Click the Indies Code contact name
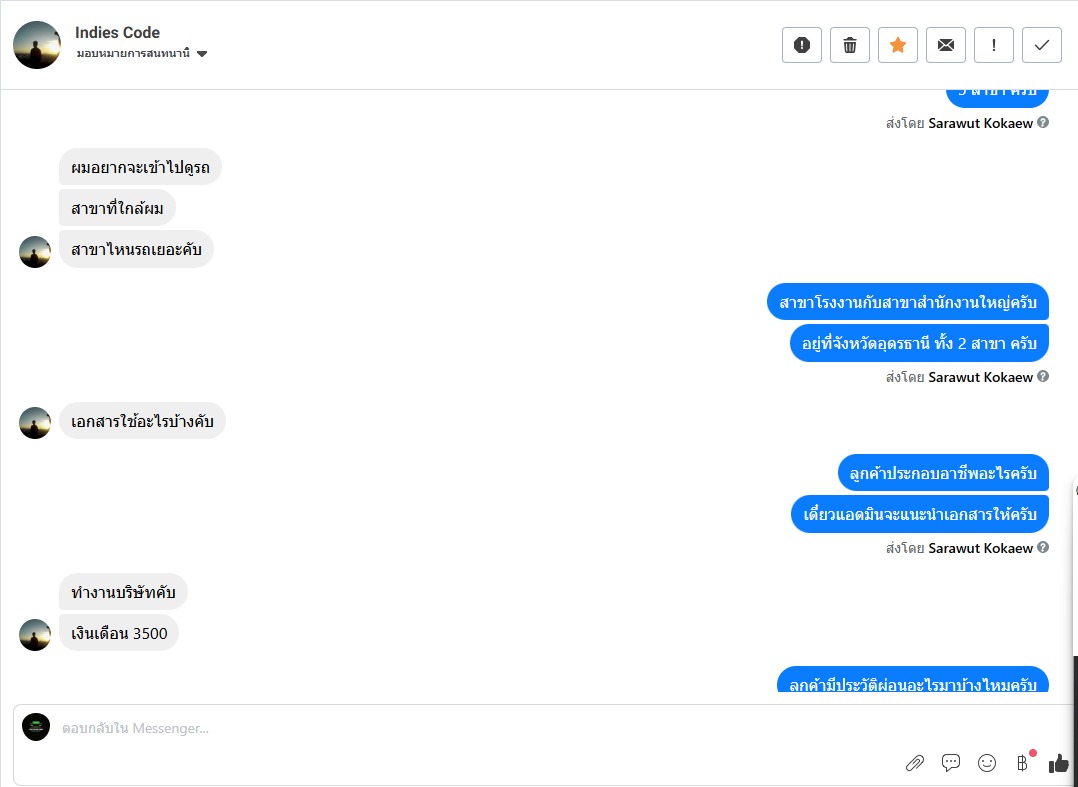Viewport: 1078px width, 787px height. pos(118,32)
